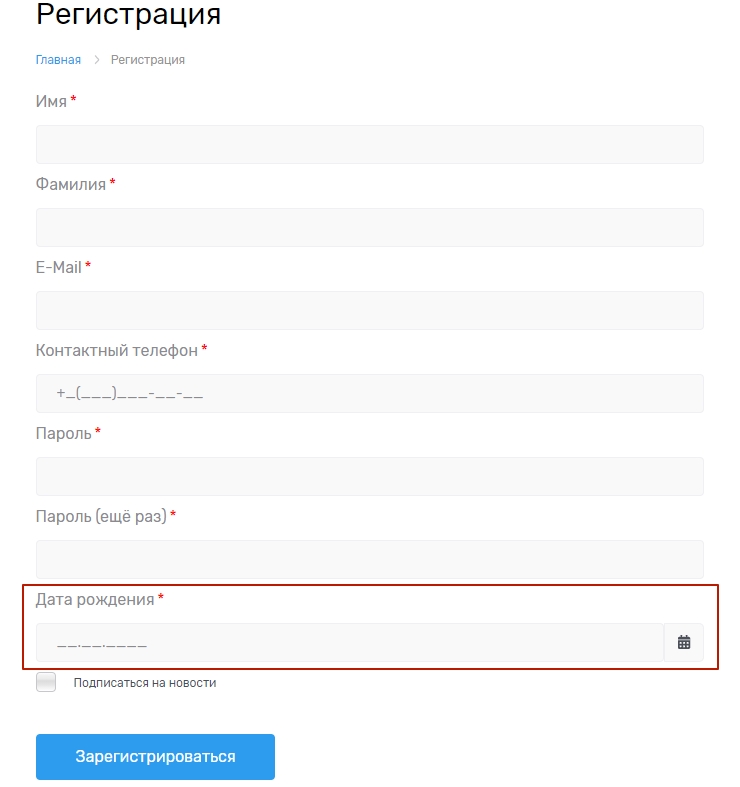Go to the Главная breadcrumb link
The height and width of the screenshot is (787, 740).
click(58, 60)
